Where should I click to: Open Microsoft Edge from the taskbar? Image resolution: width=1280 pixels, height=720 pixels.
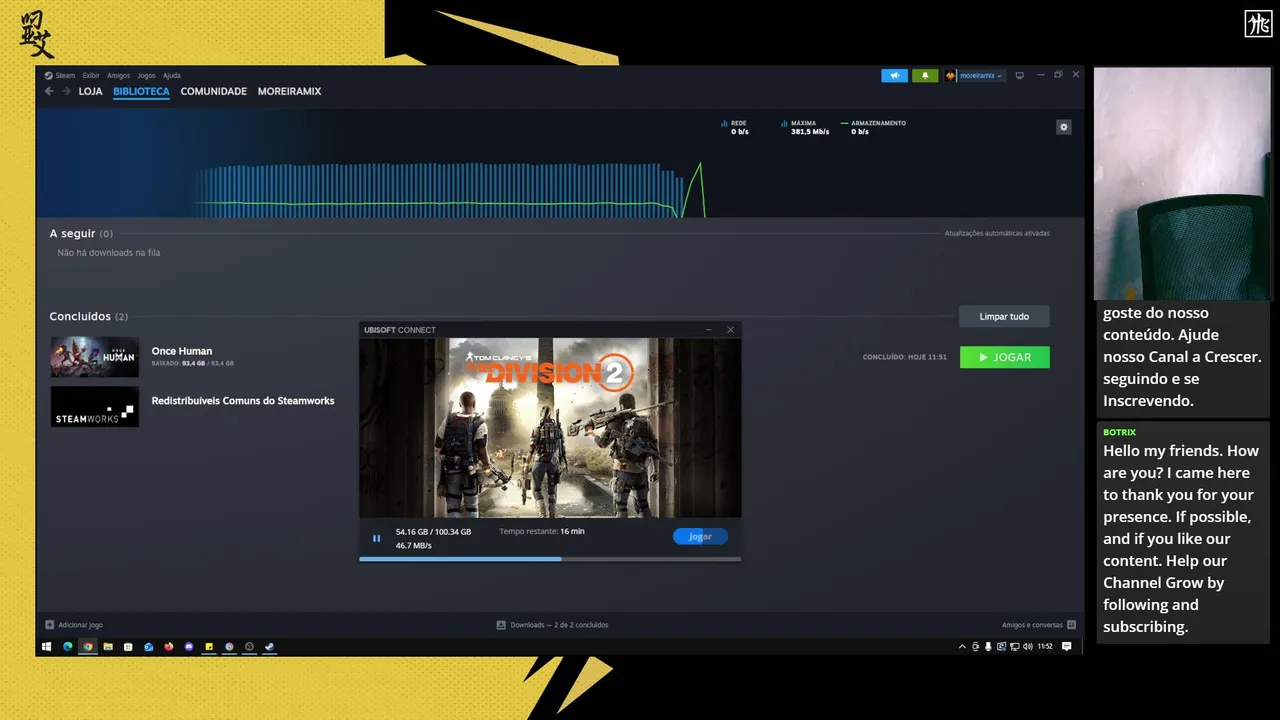pos(68,647)
